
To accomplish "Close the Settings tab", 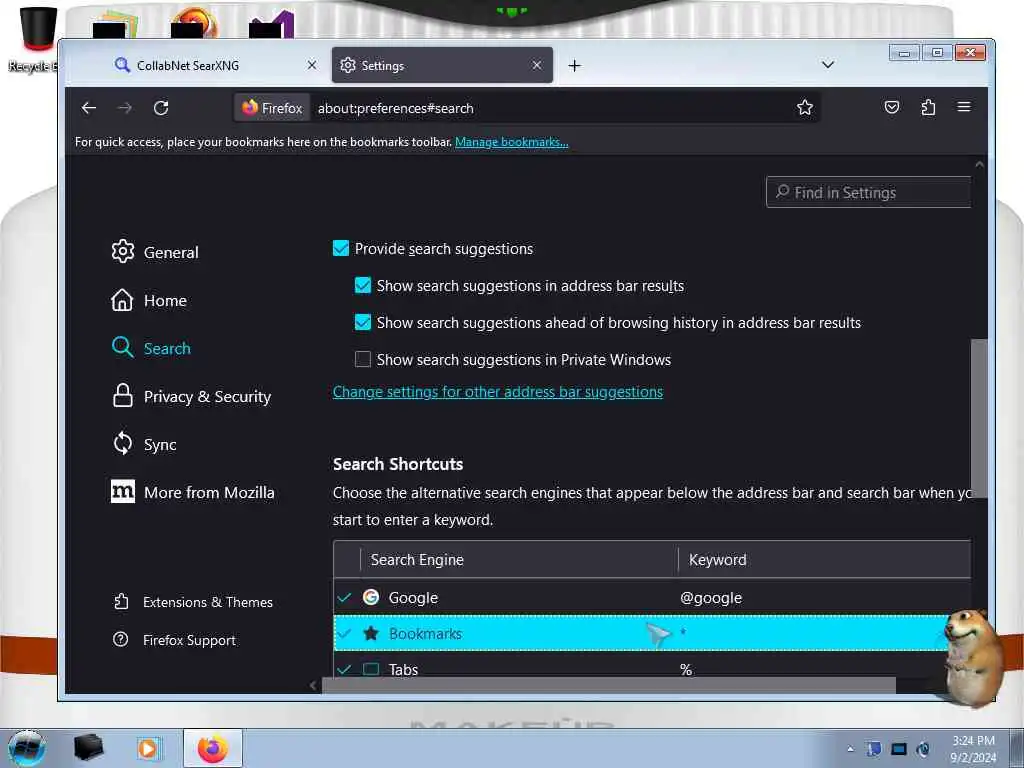I will tap(536, 65).
